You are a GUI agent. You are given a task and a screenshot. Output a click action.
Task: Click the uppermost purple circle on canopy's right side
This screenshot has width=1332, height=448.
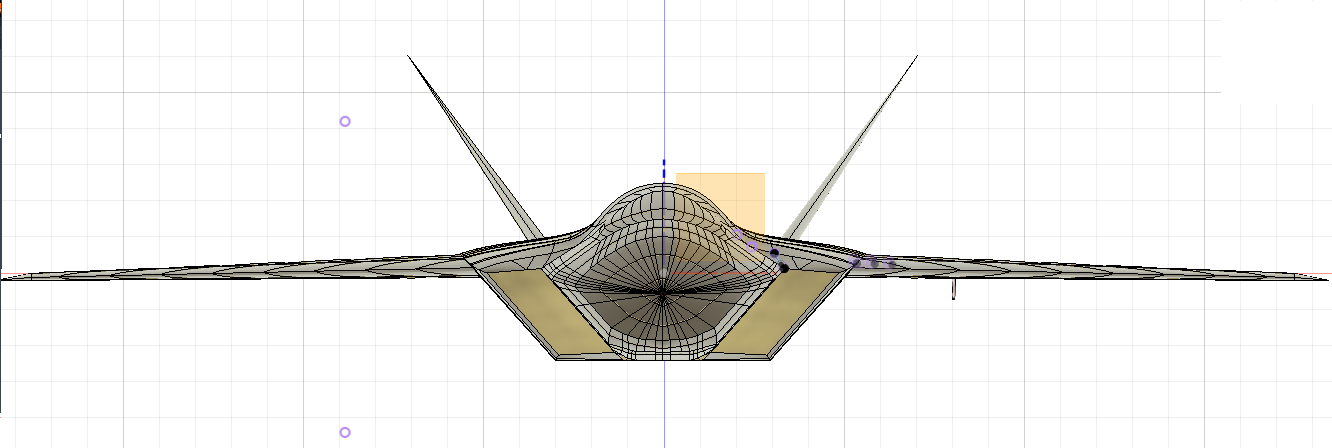738,234
